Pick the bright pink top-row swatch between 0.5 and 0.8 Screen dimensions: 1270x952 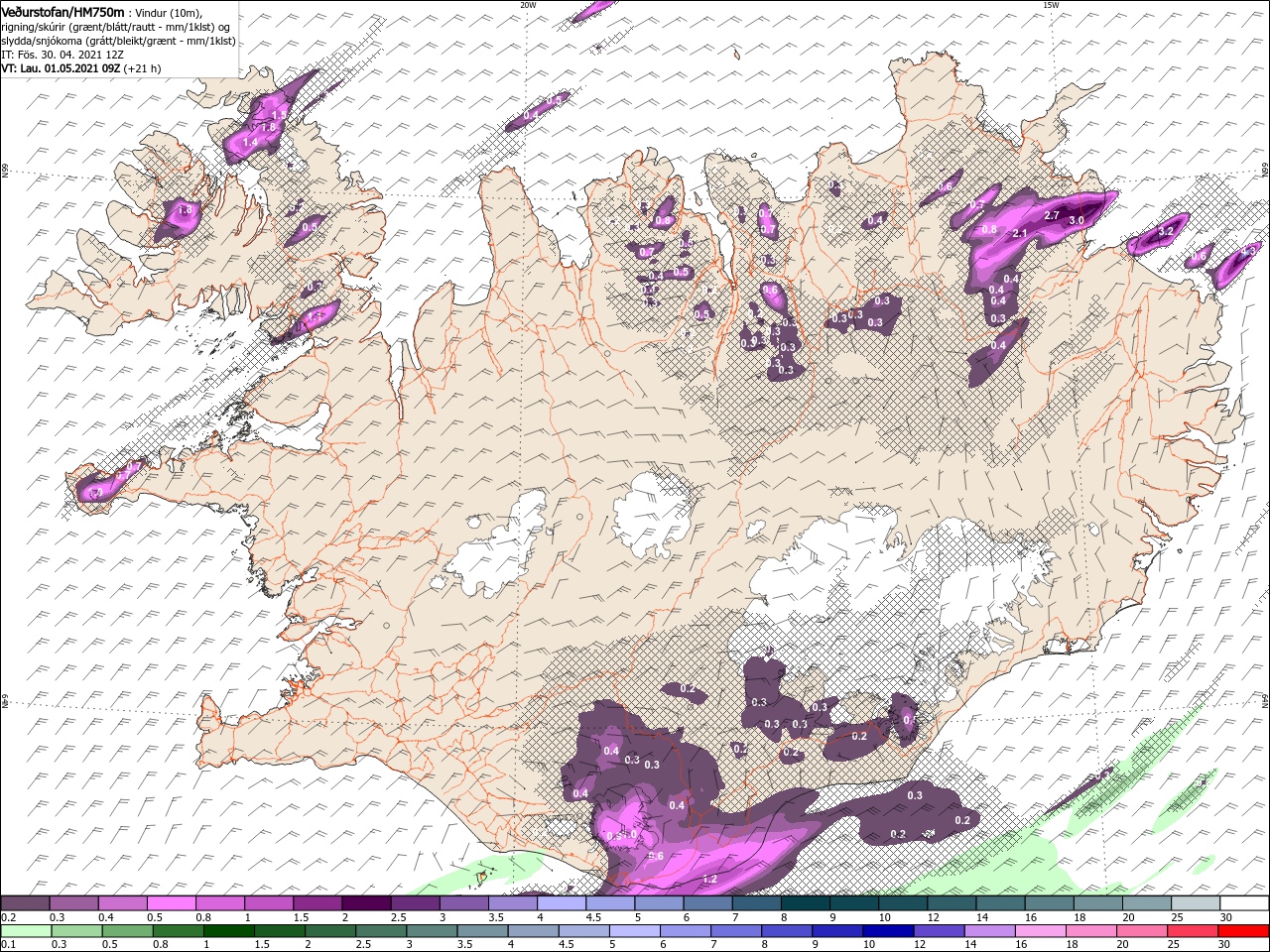click(171, 903)
